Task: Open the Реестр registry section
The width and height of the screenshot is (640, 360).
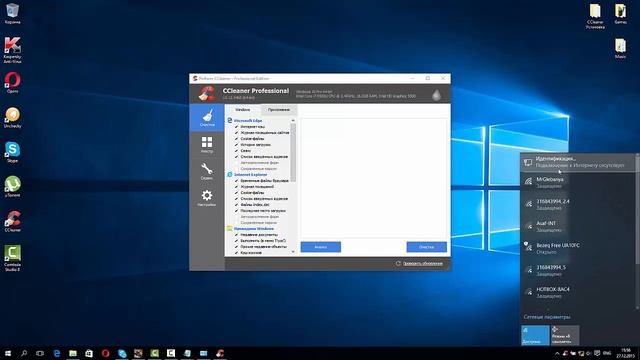Action: (x=207, y=144)
